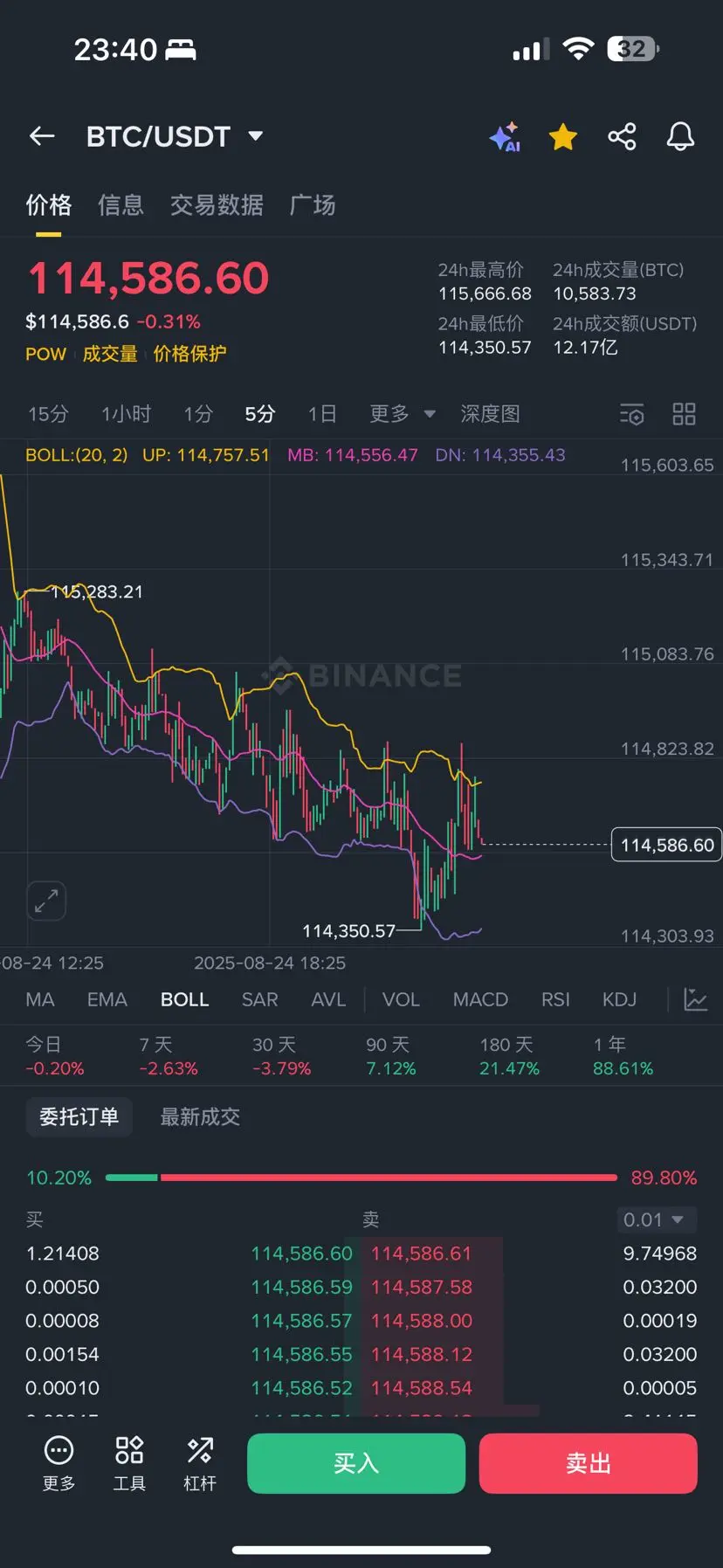723x1568 pixels.
Task: Tap the chart low label 114,350.57
Action: [x=349, y=931]
